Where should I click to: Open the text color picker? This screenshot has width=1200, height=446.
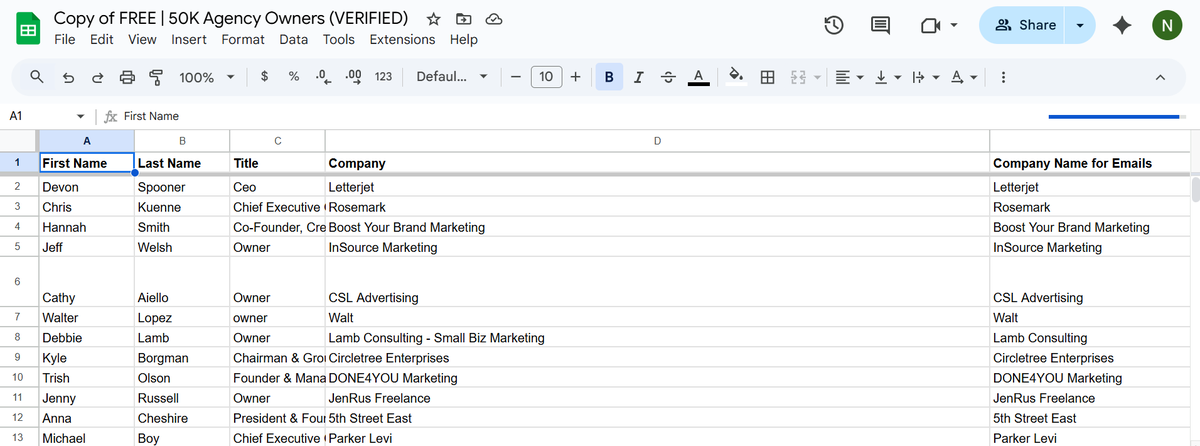click(699, 77)
